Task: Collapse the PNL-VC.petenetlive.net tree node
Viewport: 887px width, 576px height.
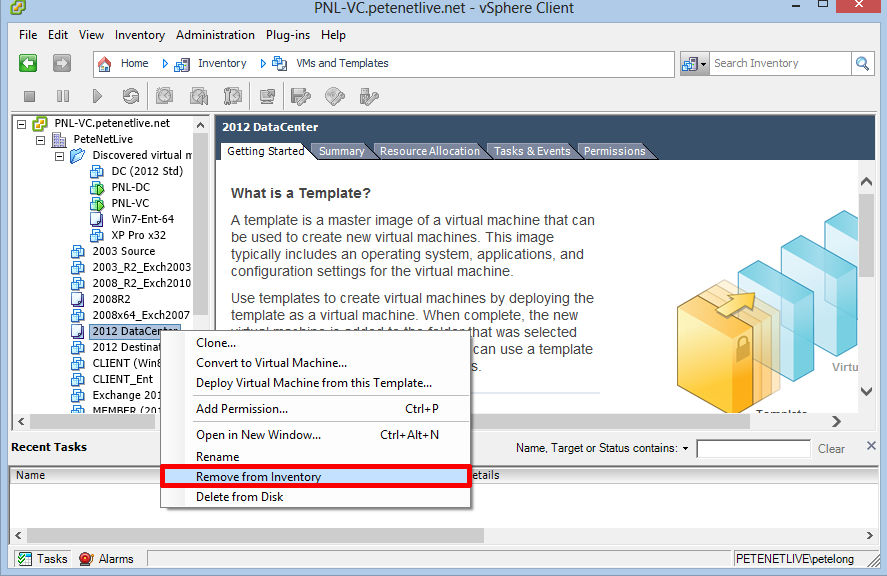Action: tap(21, 124)
